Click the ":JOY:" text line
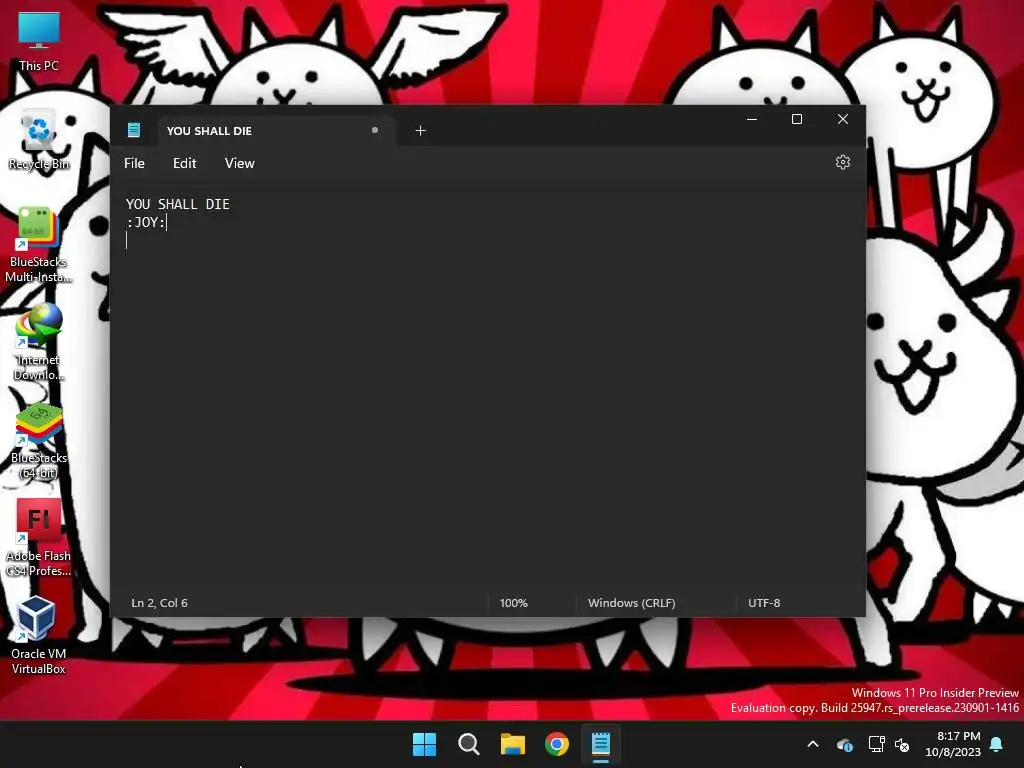 click(x=146, y=222)
